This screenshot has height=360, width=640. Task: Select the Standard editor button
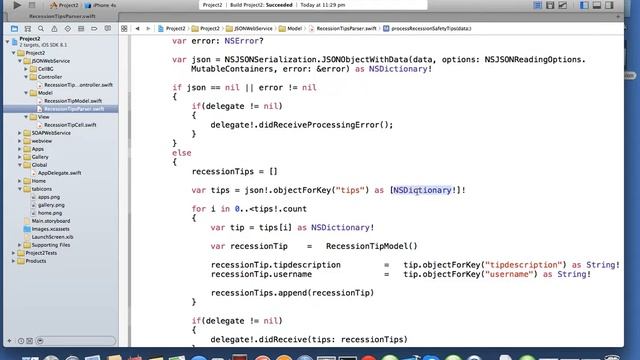(538, 5)
